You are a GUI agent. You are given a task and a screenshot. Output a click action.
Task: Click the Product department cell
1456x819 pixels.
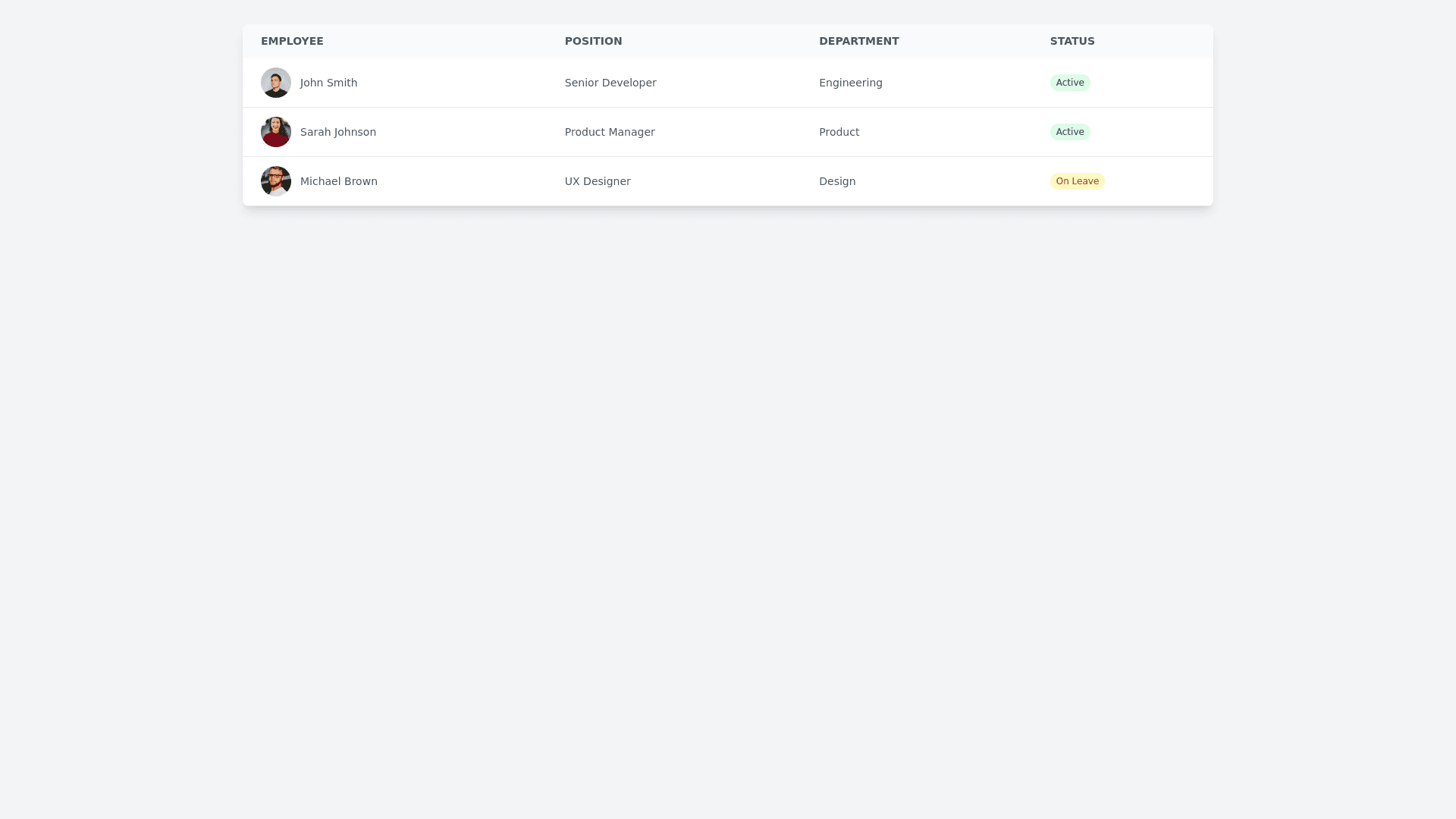(839, 132)
